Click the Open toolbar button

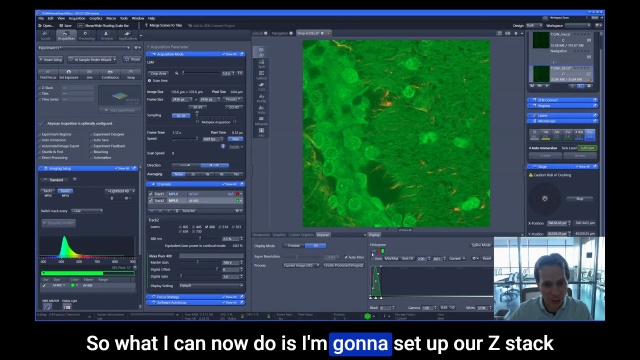tap(46, 26)
